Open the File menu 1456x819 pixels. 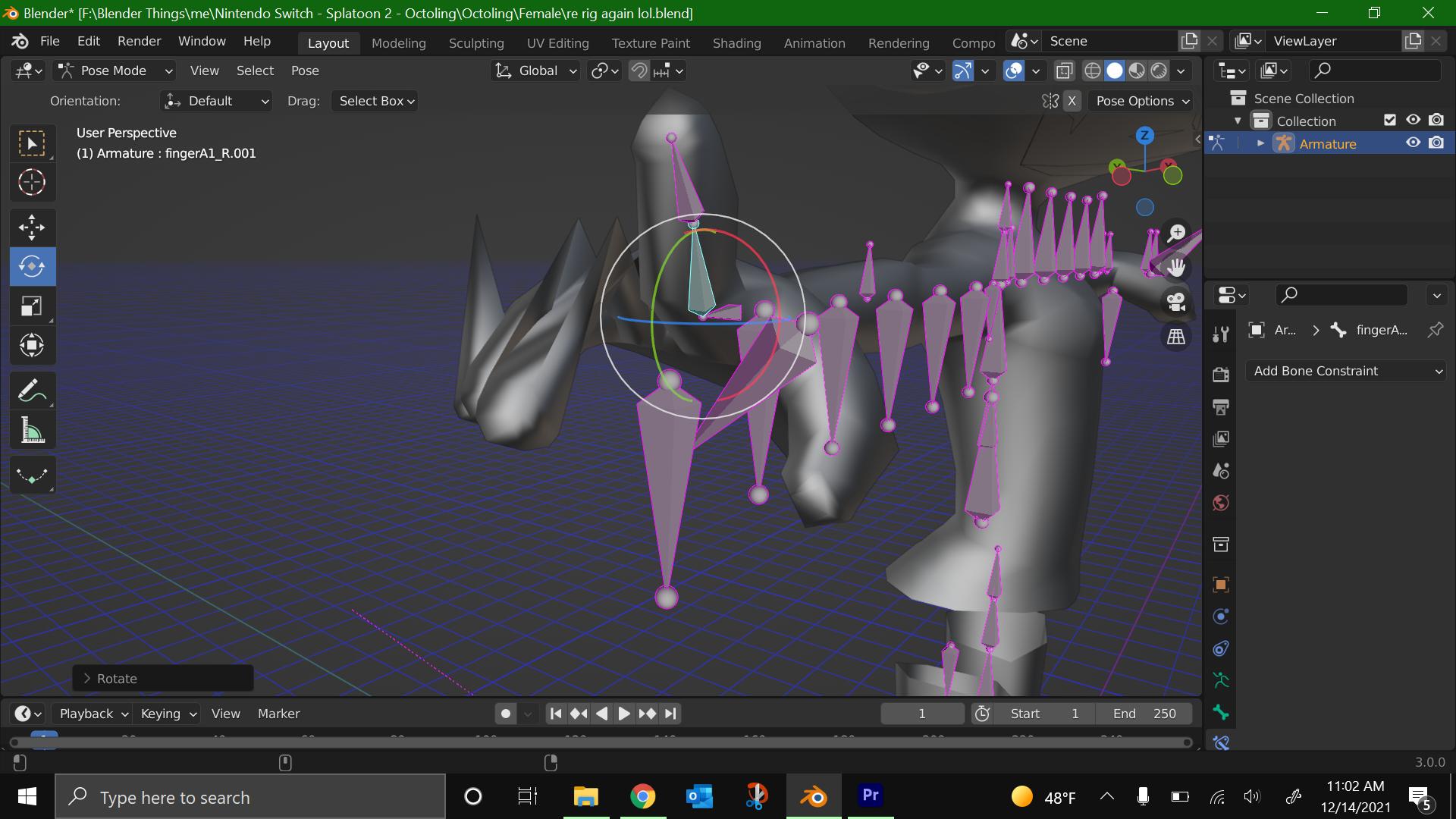[x=49, y=41]
